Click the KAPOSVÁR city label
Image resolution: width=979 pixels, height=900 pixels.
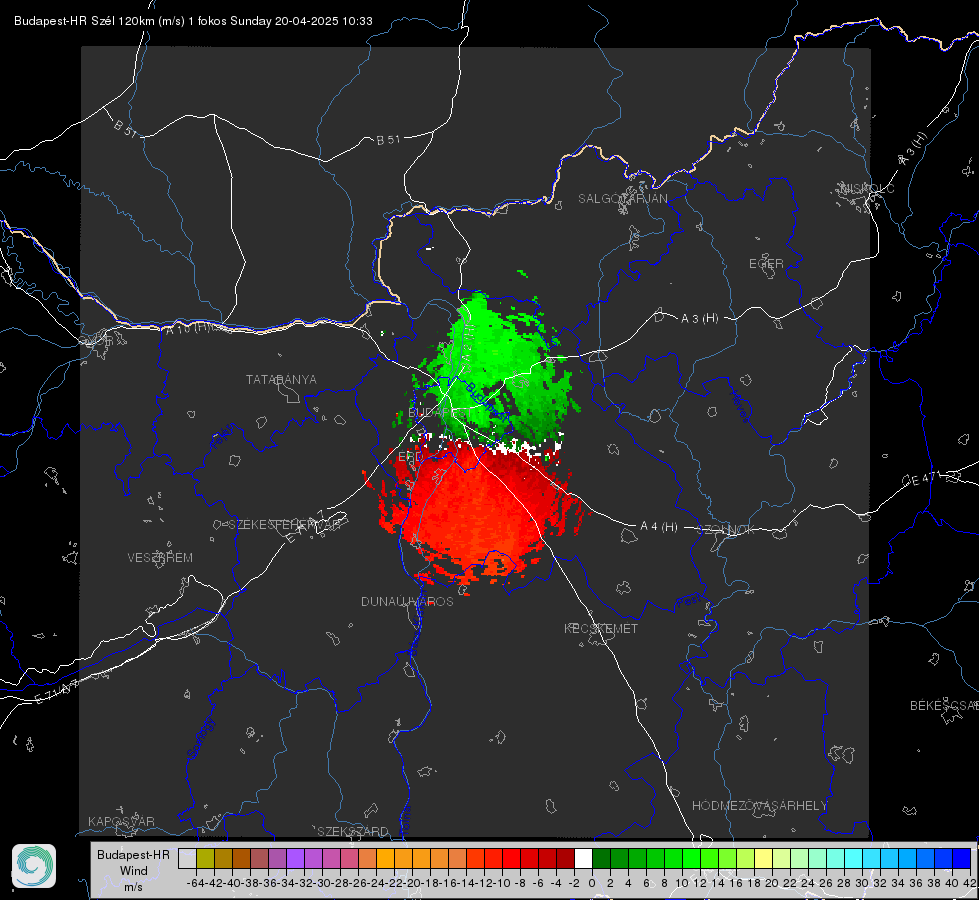click(121, 821)
